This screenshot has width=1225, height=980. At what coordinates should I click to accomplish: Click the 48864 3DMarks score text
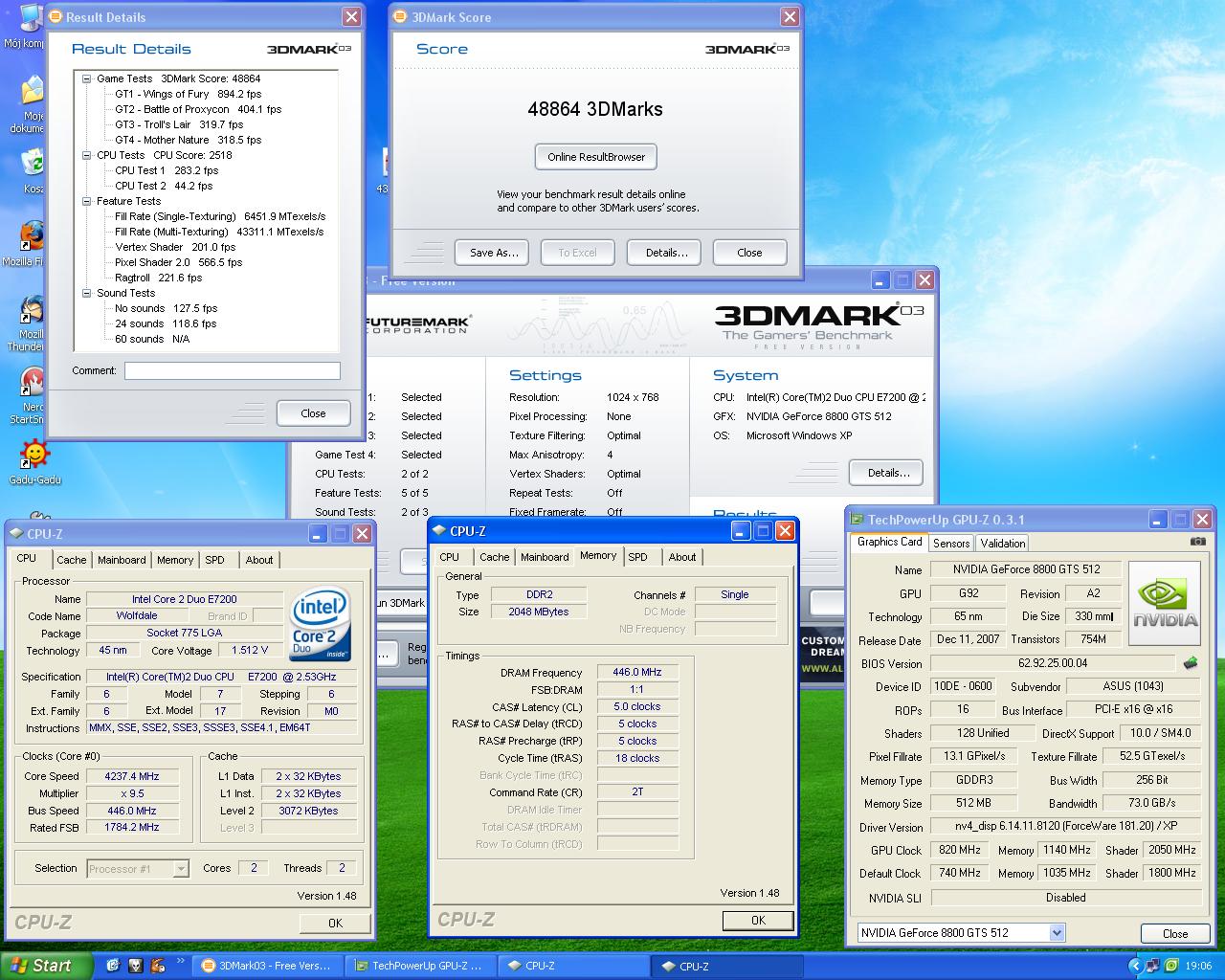click(595, 109)
